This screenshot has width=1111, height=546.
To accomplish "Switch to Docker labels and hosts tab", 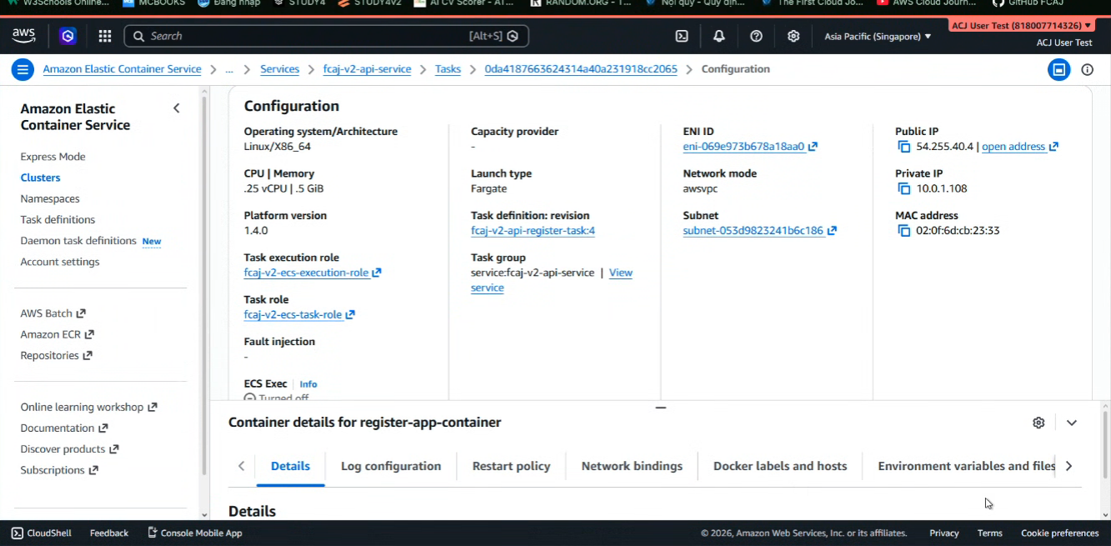I will point(780,466).
